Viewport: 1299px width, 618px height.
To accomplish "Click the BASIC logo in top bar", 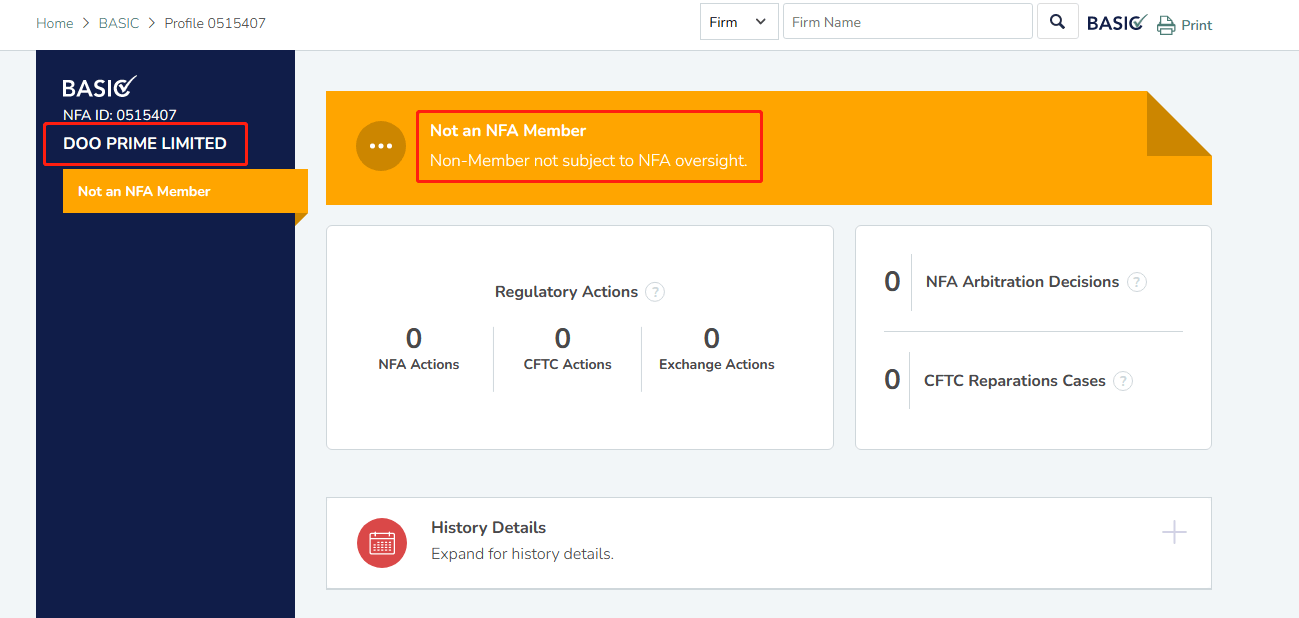I will 1116,23.
